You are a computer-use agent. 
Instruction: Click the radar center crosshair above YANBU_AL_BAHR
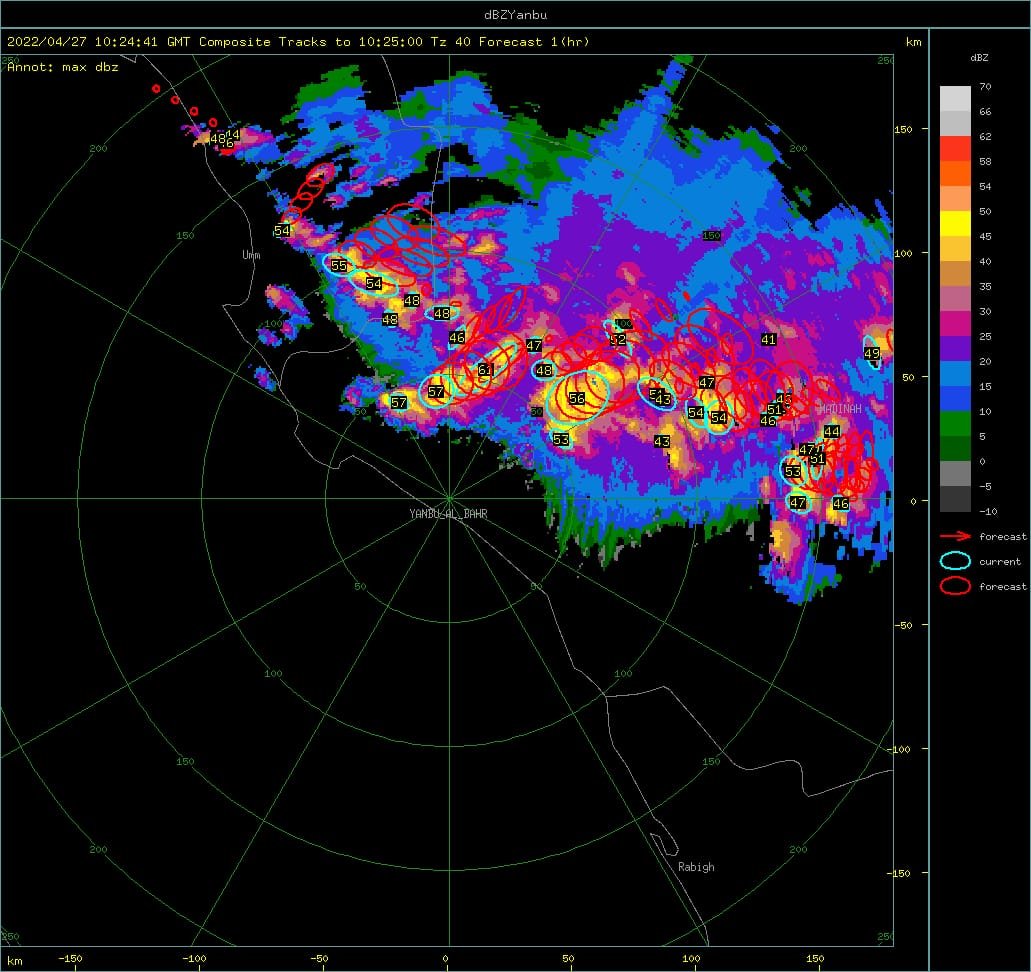449,498
